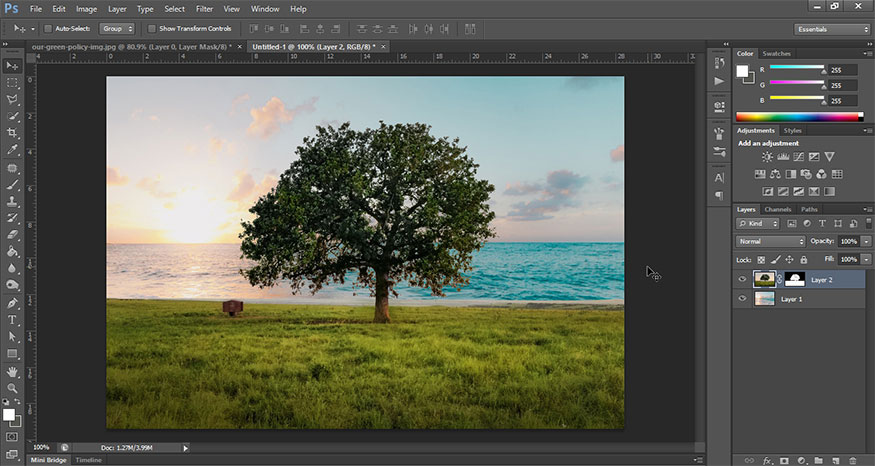The height and width of the screenshot is (466, 875).
Task: Pick the Horizontal Type tool
Action: (x=12, y=320)
